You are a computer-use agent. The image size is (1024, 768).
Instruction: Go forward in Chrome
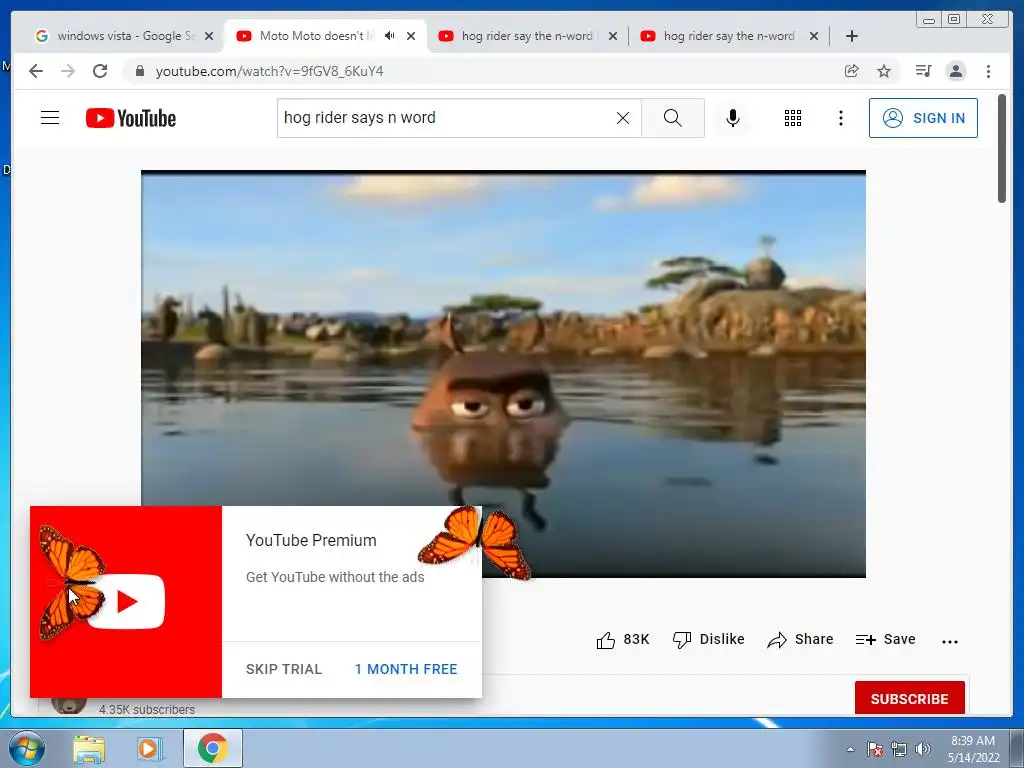[68, 71]
